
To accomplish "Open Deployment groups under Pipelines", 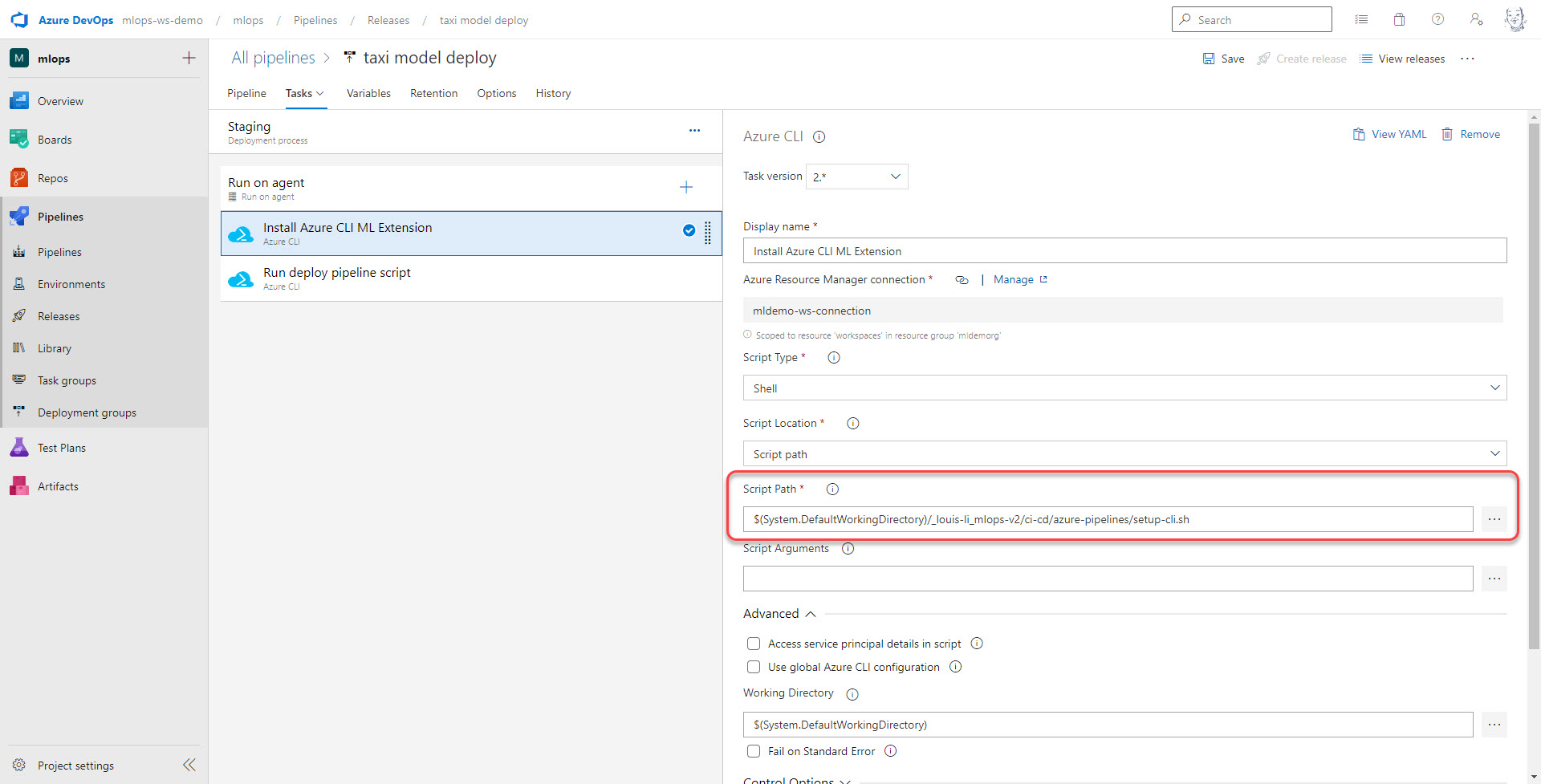I will tap(104, 412).
